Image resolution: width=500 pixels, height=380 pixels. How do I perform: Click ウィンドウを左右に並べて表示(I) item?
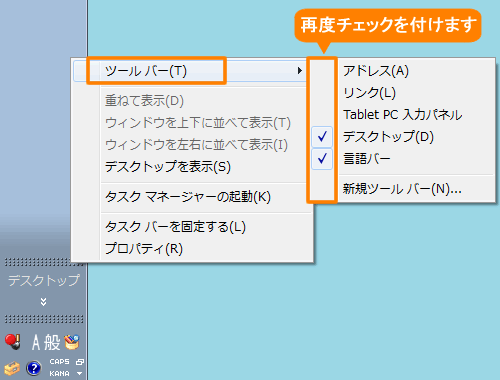[x=196, y=145]
